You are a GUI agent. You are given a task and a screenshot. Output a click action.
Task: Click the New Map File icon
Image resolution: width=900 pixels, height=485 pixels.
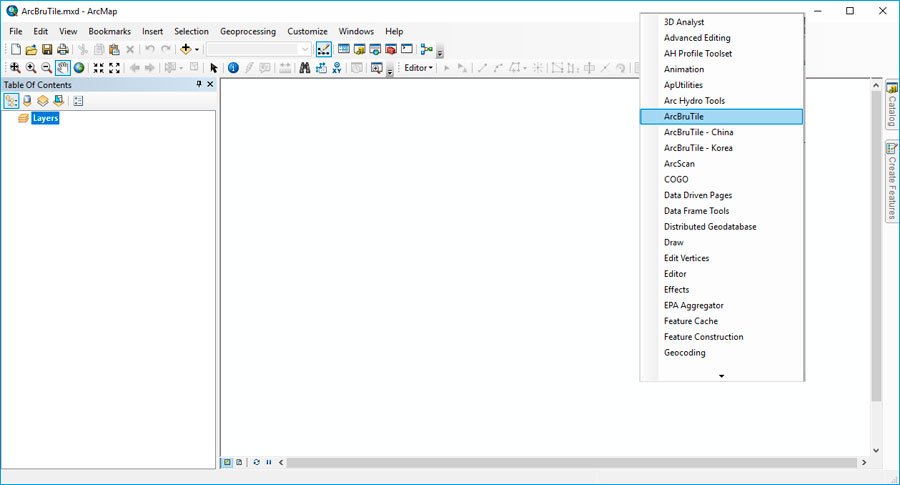16,50
